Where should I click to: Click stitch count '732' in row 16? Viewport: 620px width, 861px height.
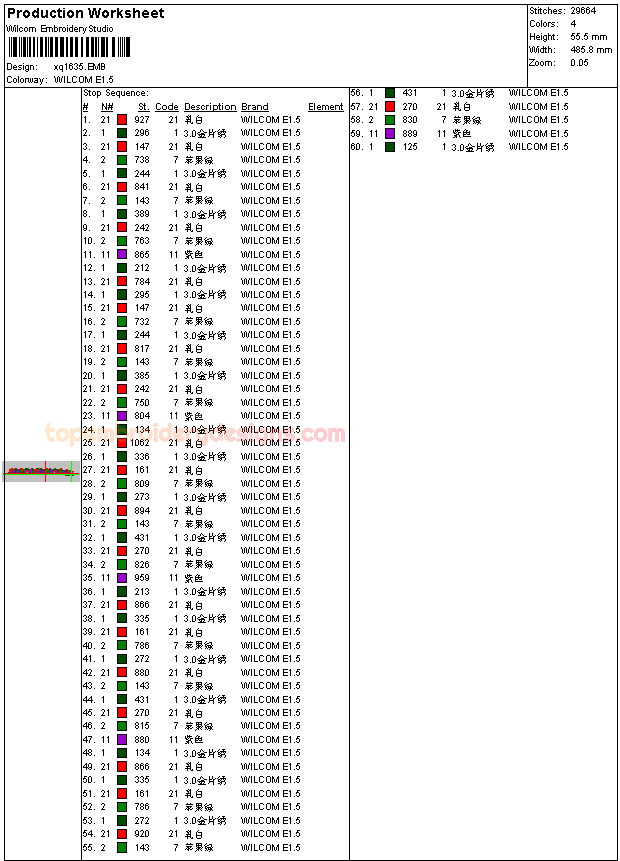(x=142, y=321)
